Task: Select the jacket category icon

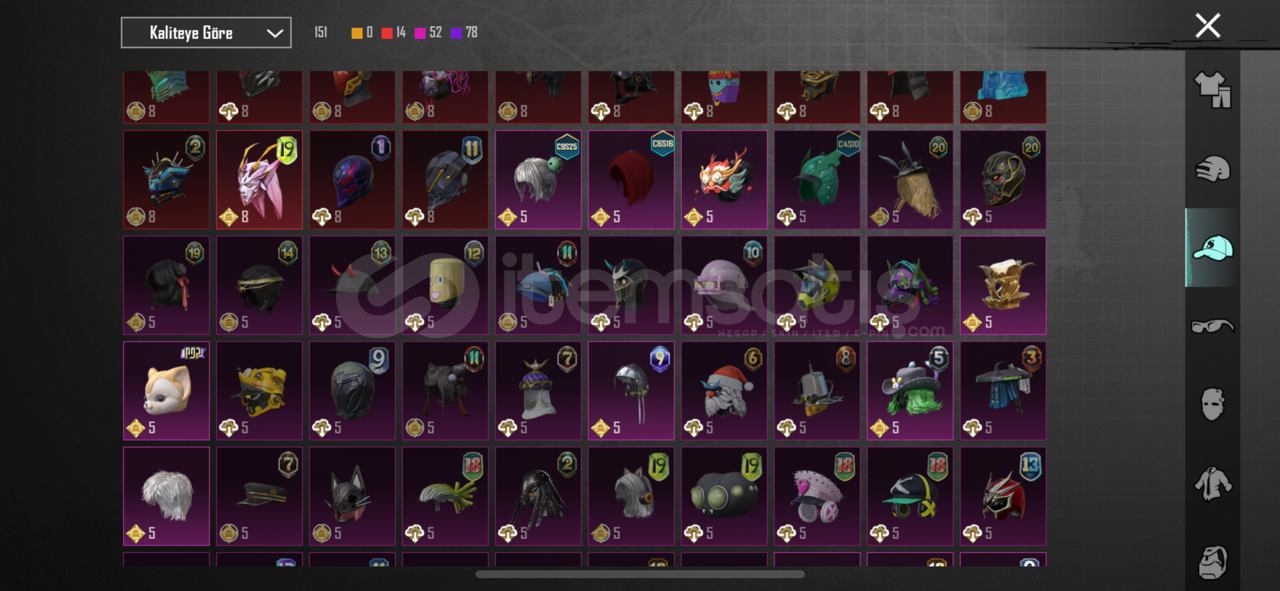Action: [1212, 483]
